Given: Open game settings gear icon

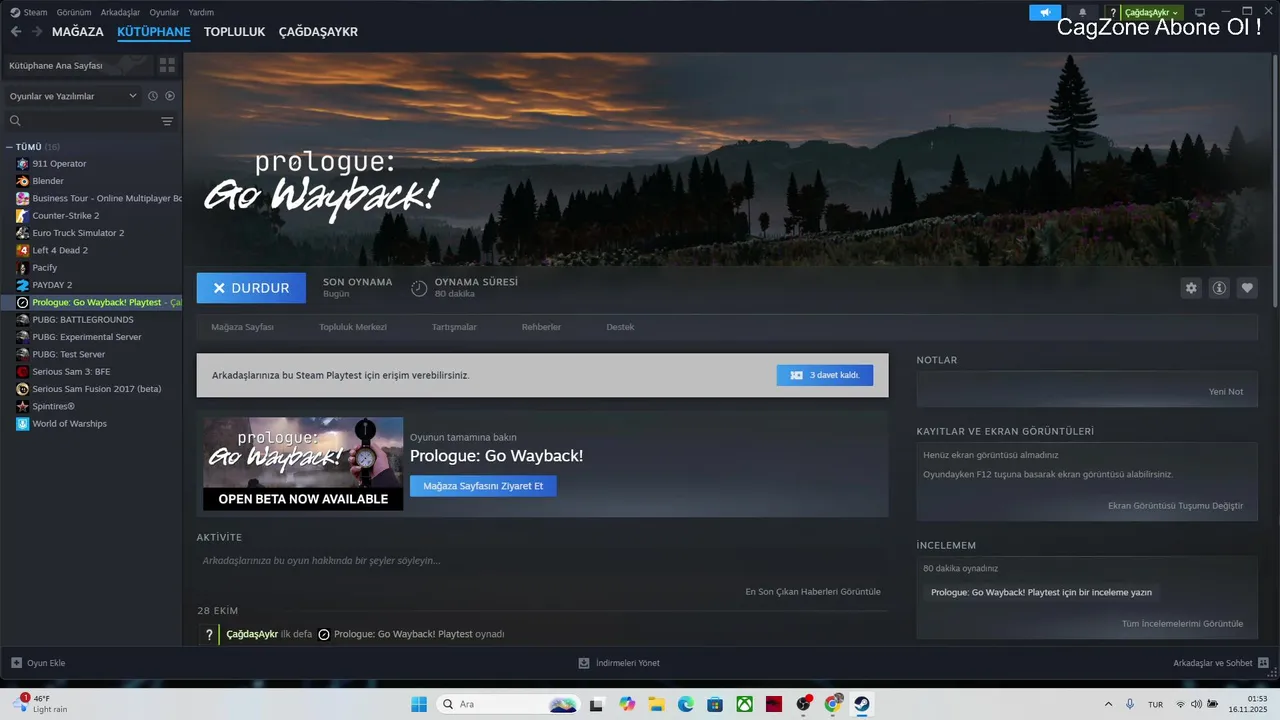Looking at the screenshot, I should click(1191, 288).
